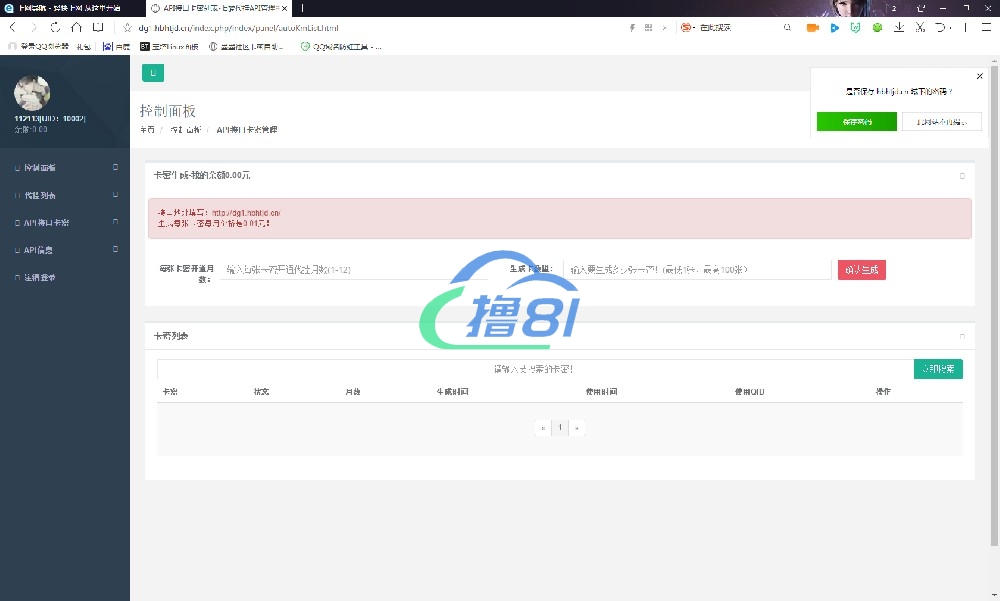Screen dimensions: 1000x601
Task: Click the orange video camera toolbar icon
Action: tap(812, 28)
